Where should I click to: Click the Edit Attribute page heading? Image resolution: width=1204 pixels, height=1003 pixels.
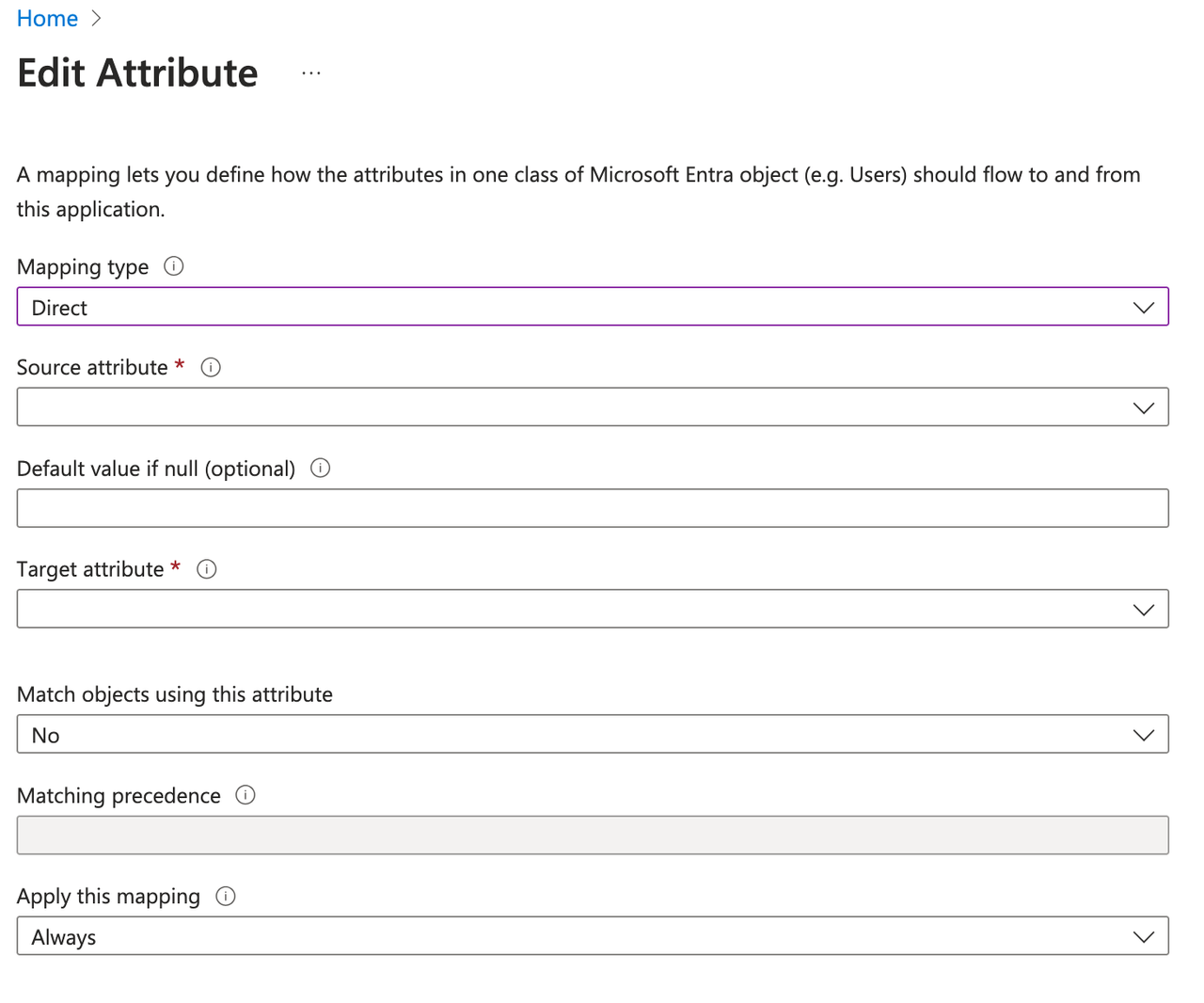pyautogui.click(x=137, y=73)
